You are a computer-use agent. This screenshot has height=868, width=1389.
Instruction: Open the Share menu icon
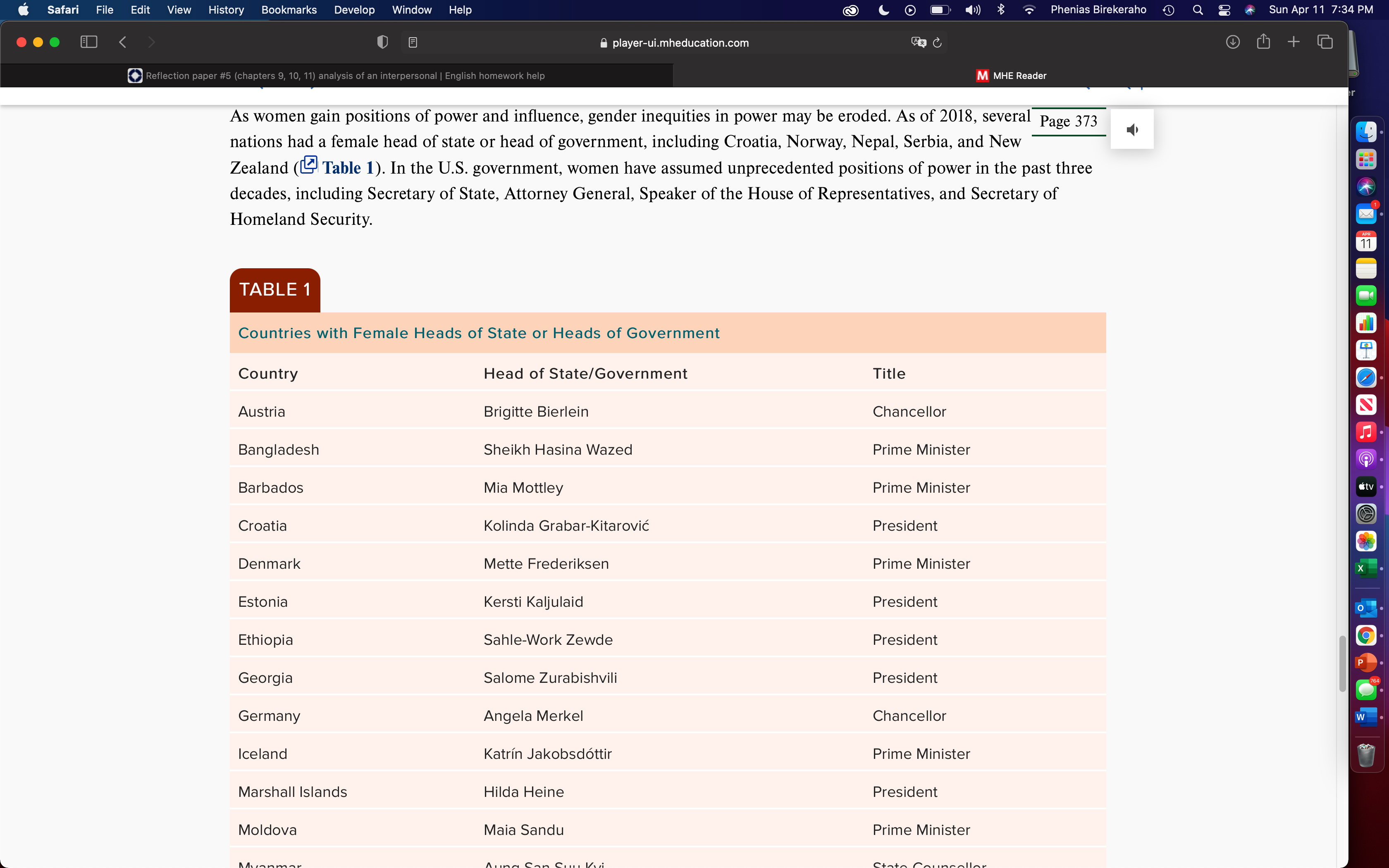point(1263,42)
